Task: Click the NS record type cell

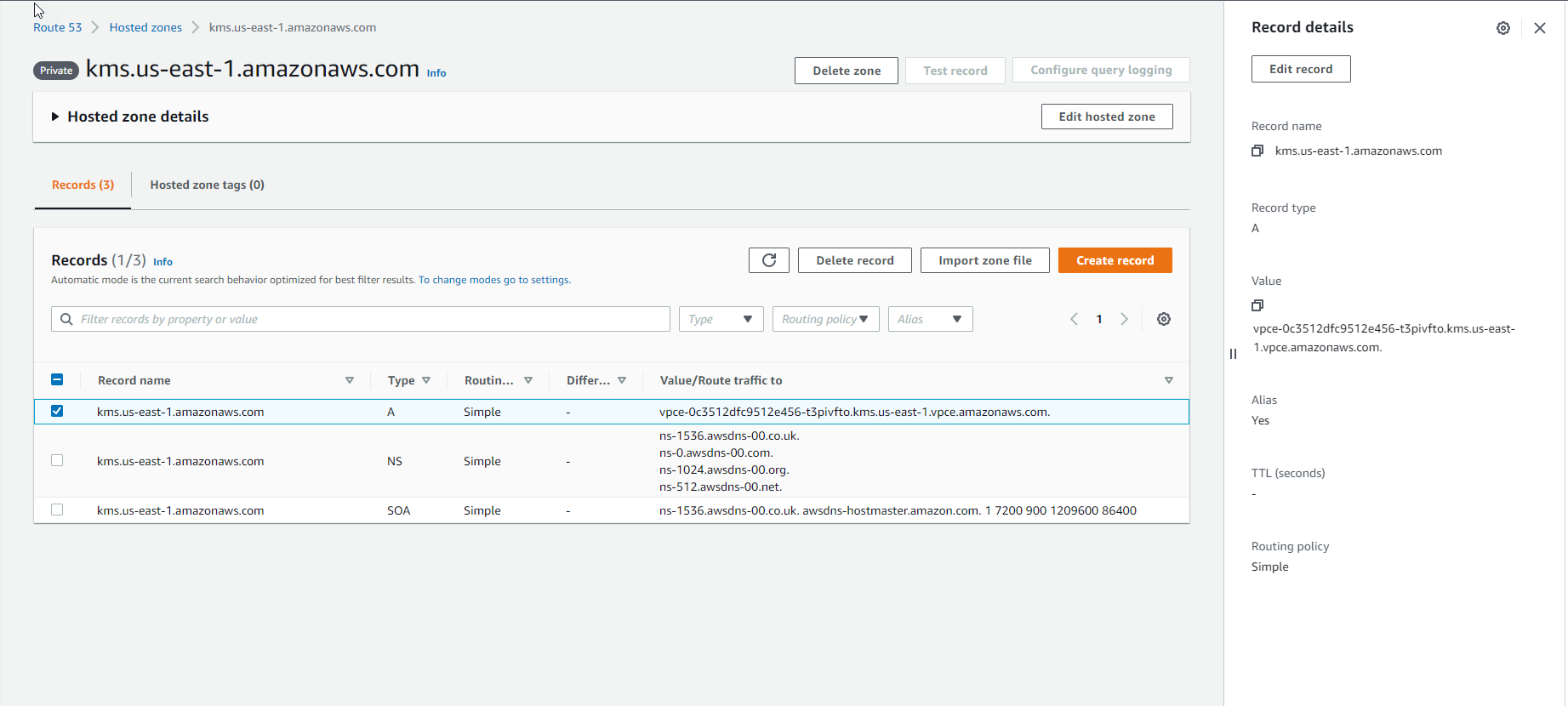Action: coord(395,461)
